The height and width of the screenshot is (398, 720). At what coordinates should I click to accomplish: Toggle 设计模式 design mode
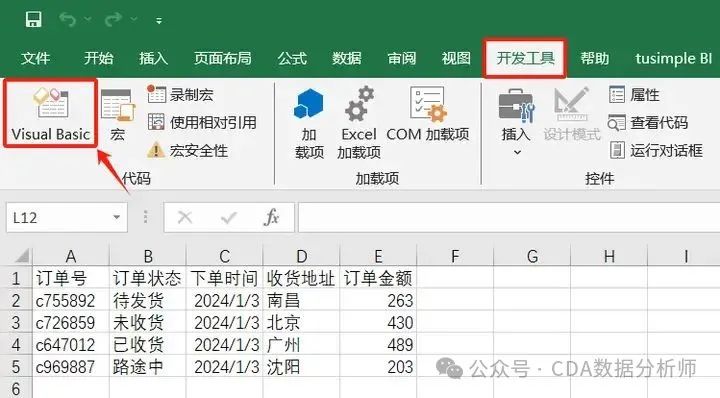coord(572,115)
